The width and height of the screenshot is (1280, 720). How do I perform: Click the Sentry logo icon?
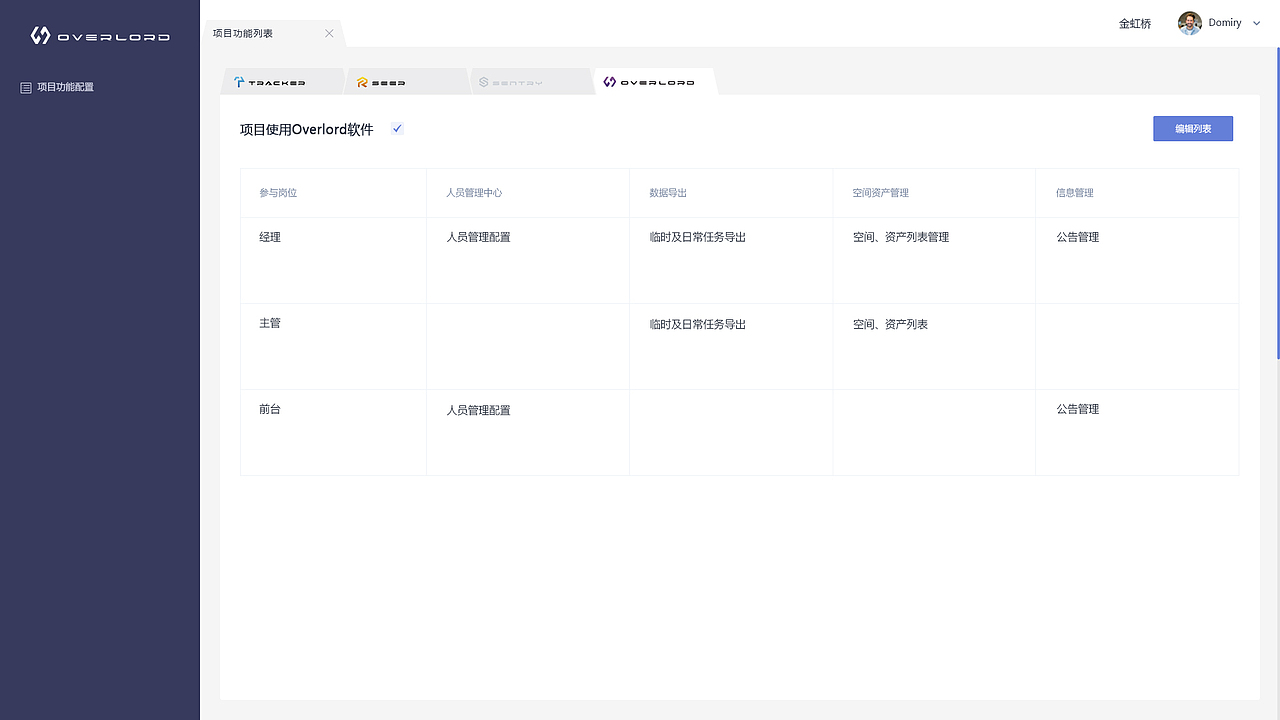click(x=484, y=81)
